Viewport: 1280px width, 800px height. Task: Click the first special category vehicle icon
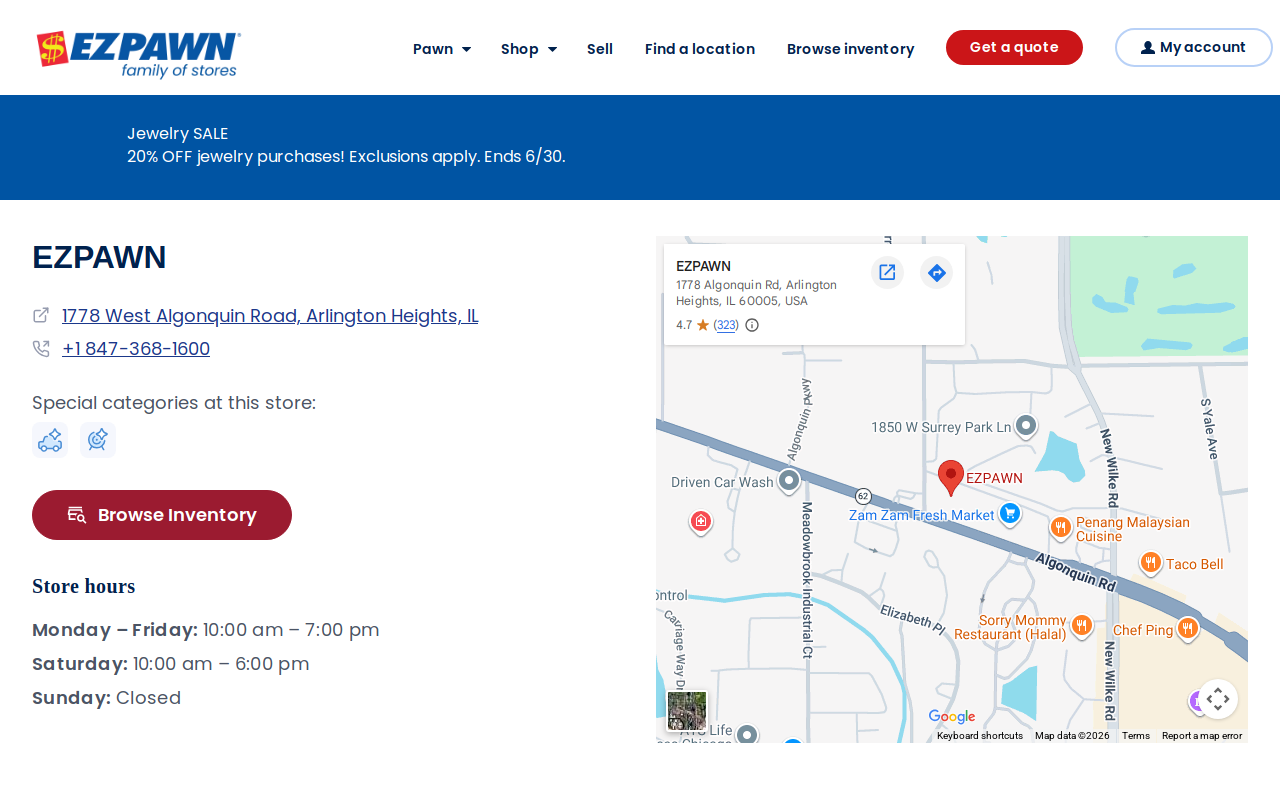click(50, 440)
